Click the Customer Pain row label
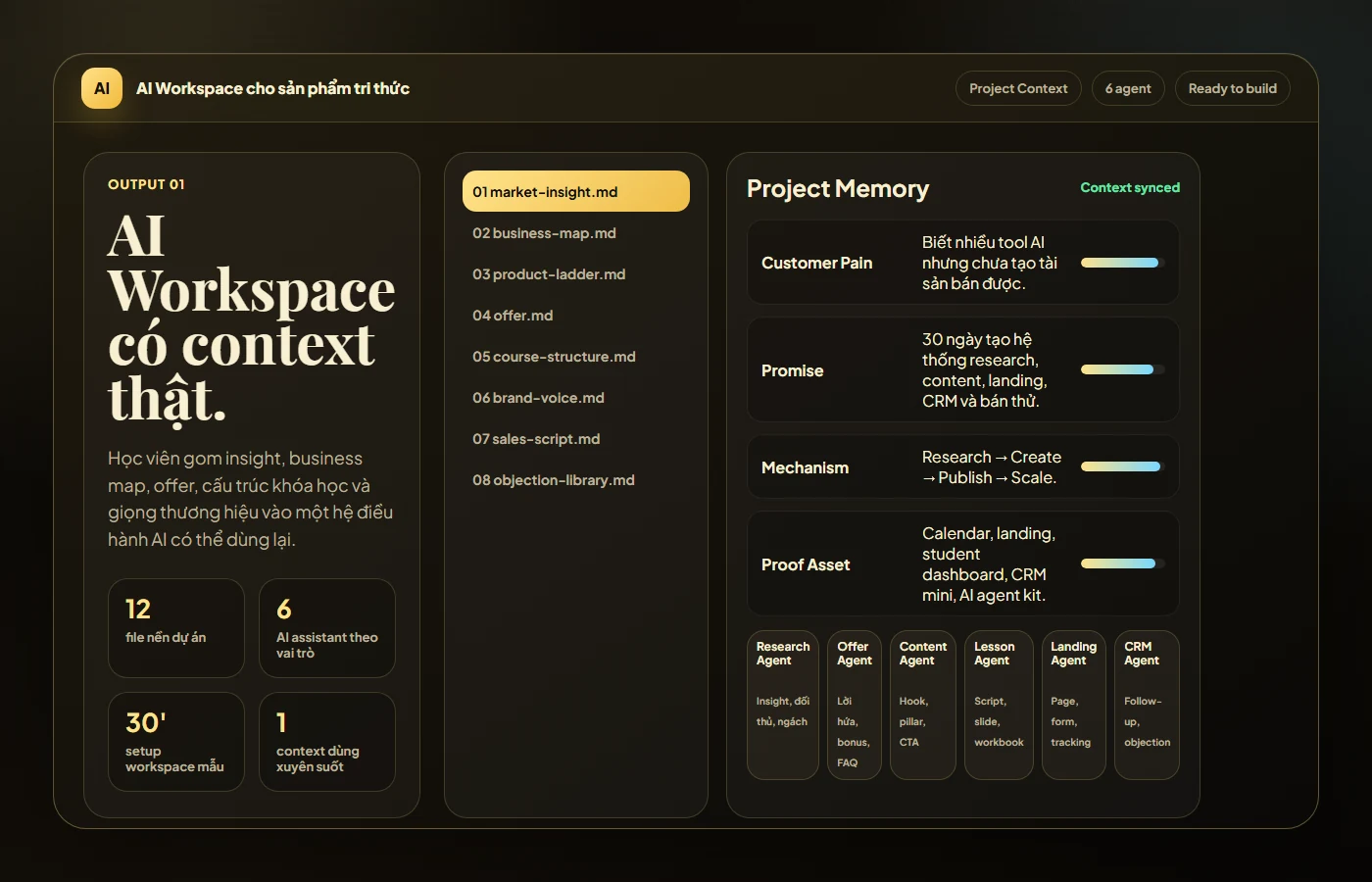The width and height of the screenshot is (1372, 882). [x=816, y=263]
